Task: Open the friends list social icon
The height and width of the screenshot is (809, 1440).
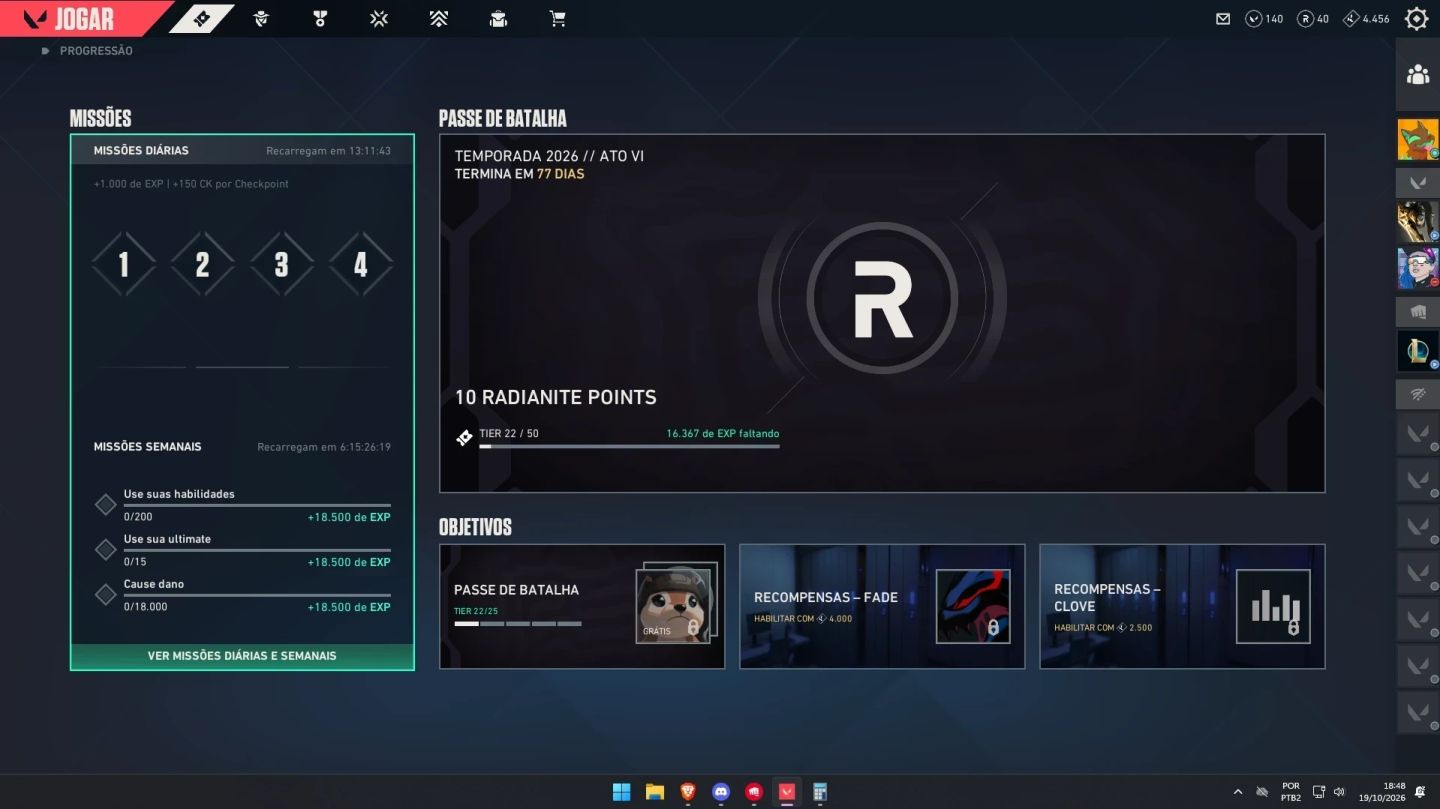Action: pyautogui.click(x=1418, y=74)
